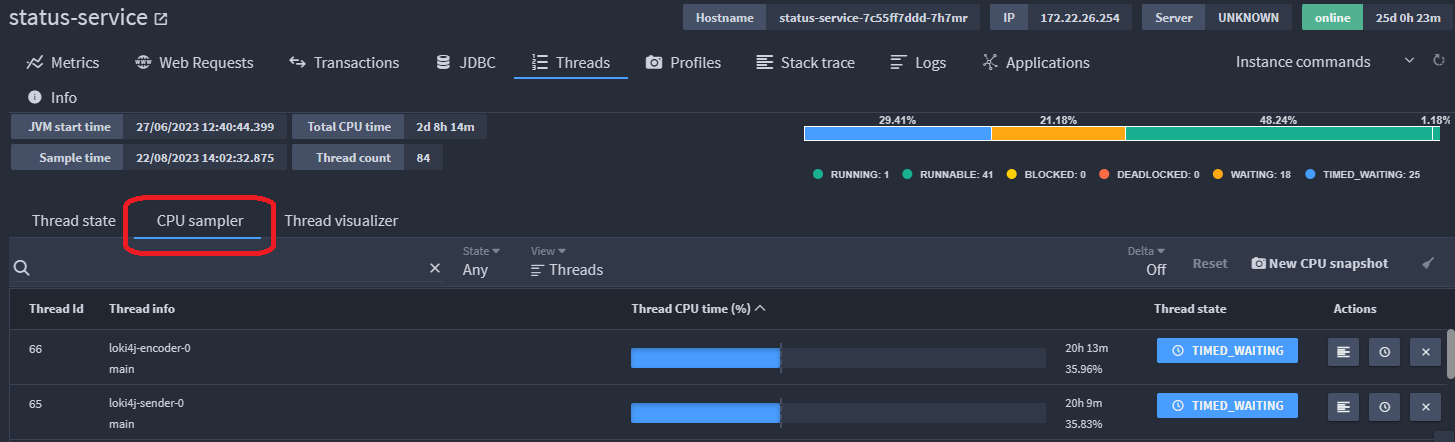This screenshot has height=442, width=1455.
Task: Open the State filter dropdown
Action: coord(481,261)
